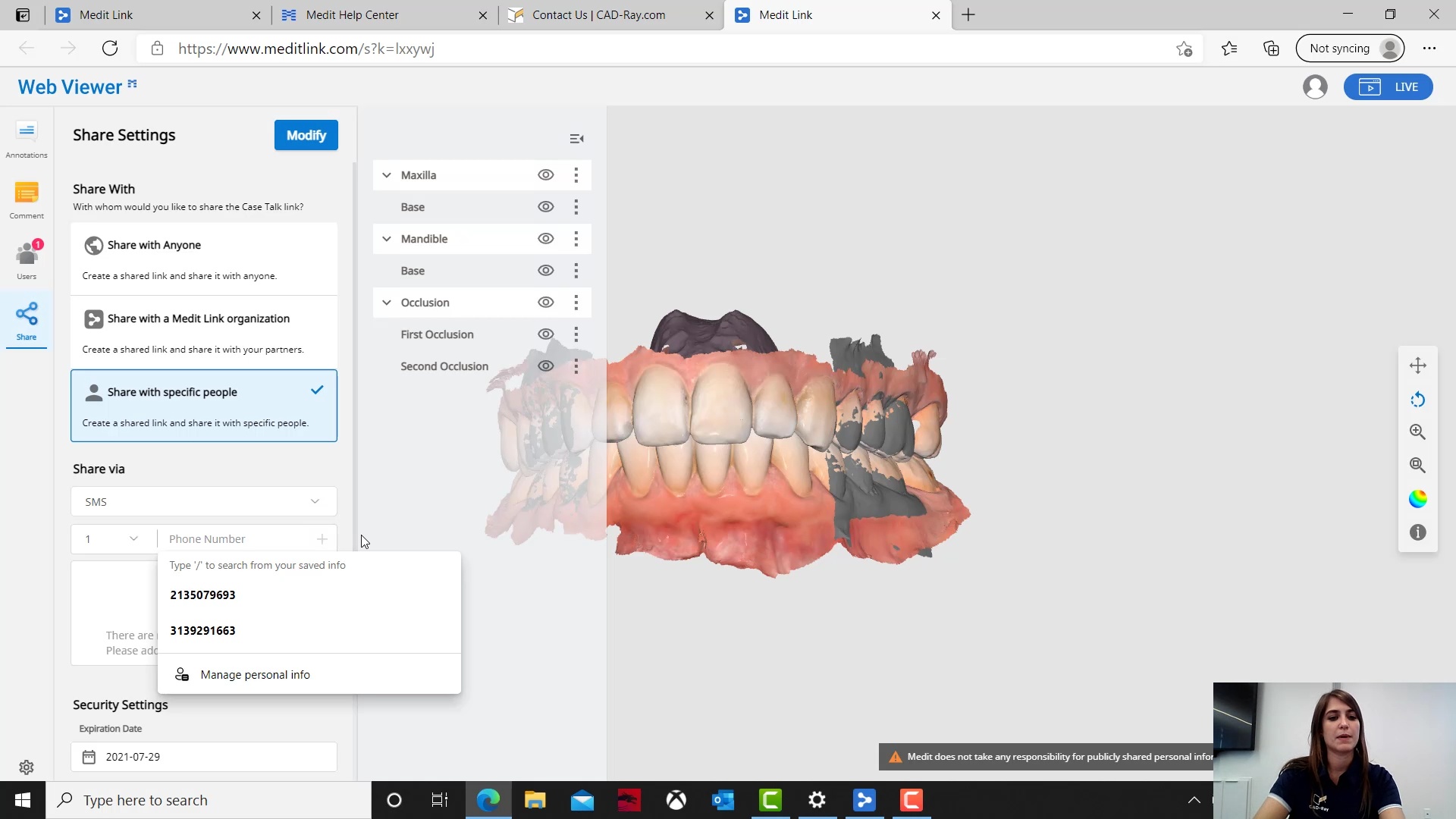Select the pan/move view tool
The image size is (1456, 819).
1417,366
